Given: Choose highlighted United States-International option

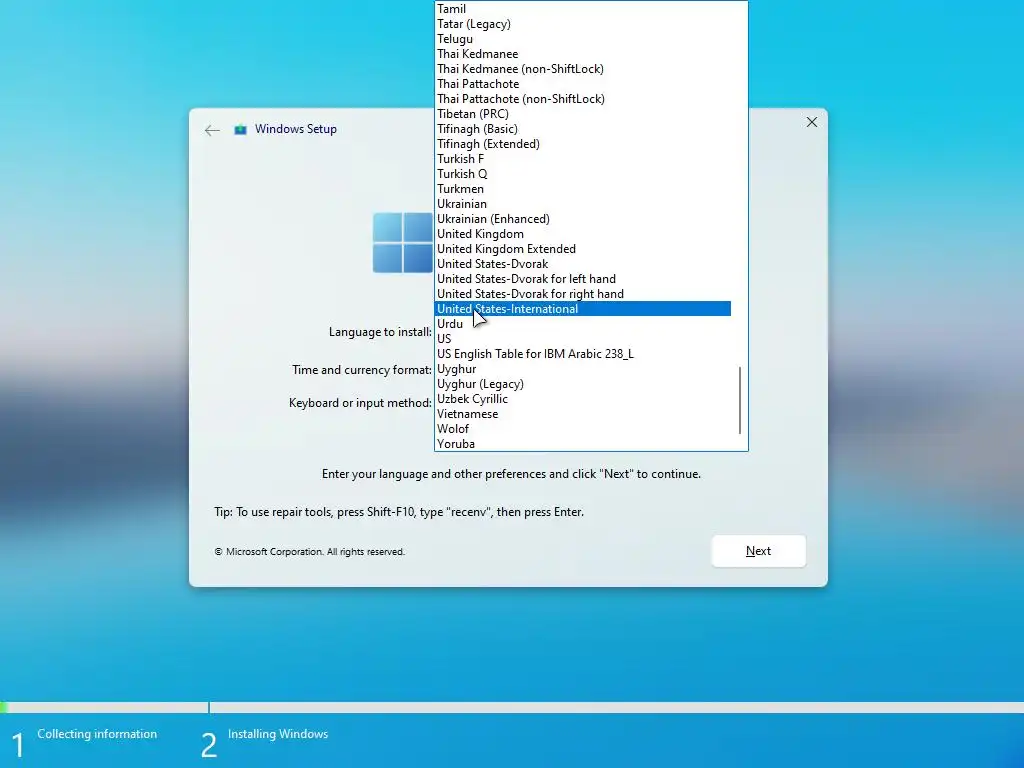Looking at the screenshot, I should click(583, 309).
